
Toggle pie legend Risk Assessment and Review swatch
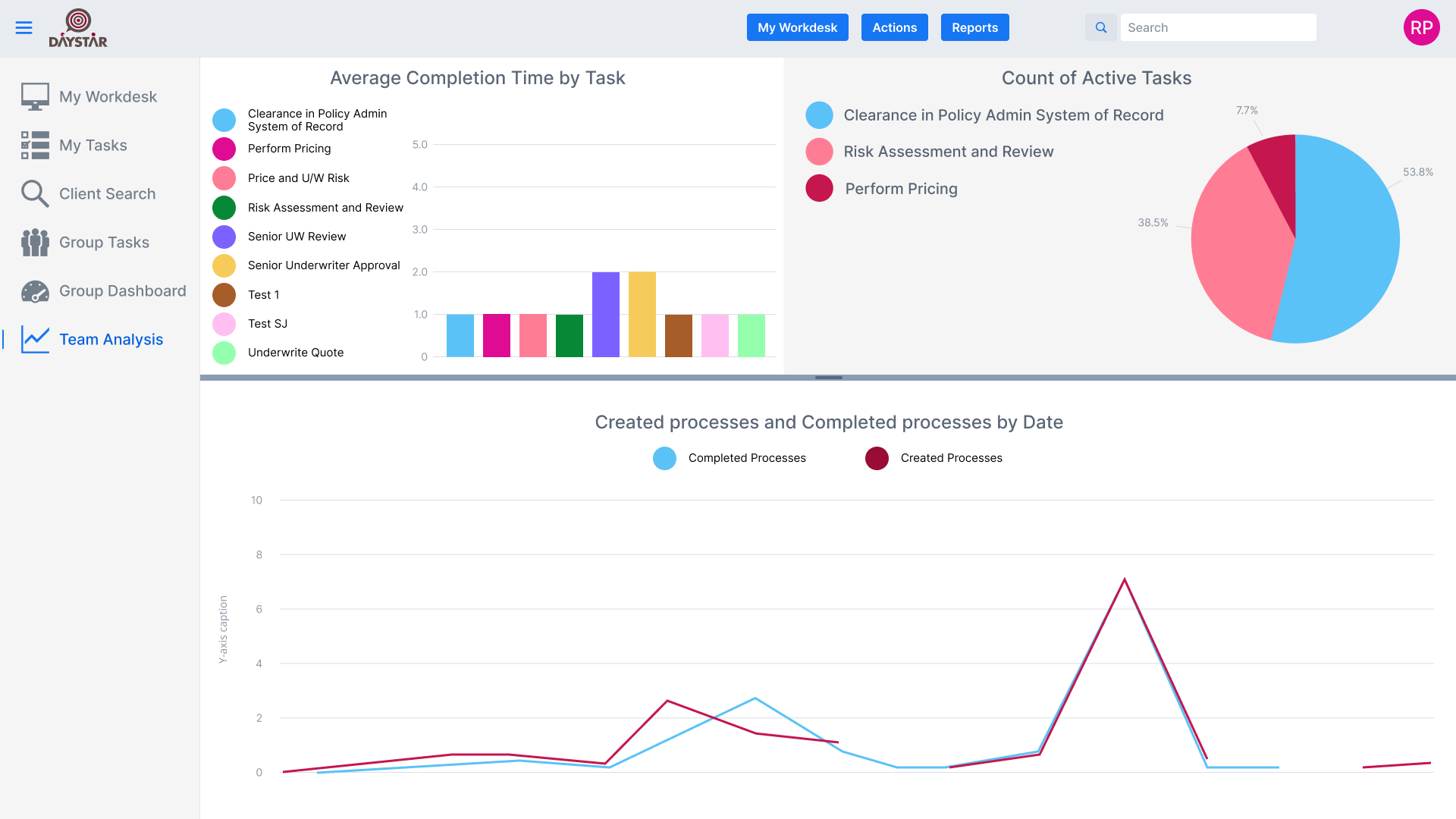[x=819, y=152]
